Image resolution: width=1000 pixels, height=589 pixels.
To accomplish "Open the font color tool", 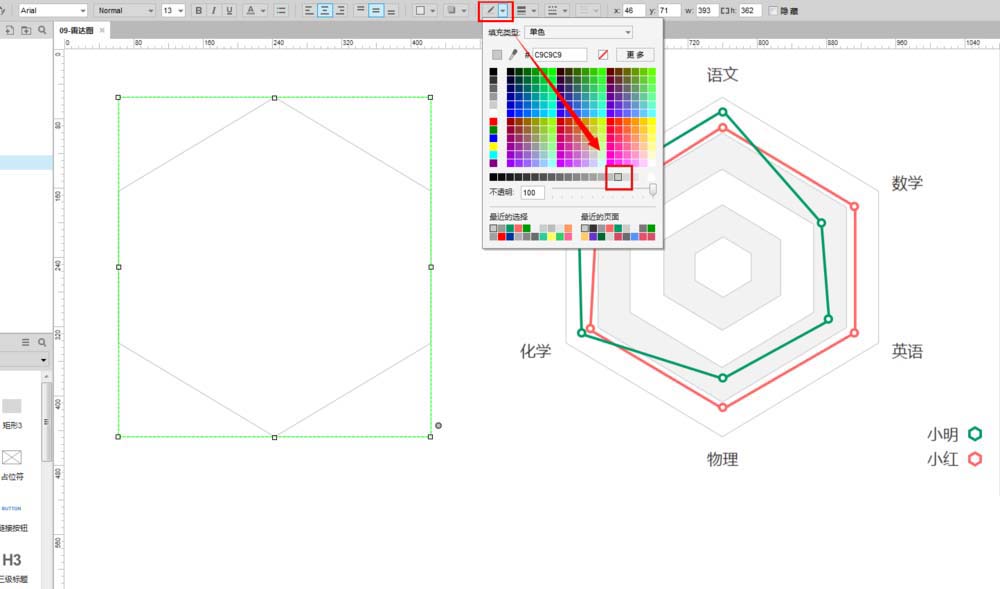I will point(250,10).
